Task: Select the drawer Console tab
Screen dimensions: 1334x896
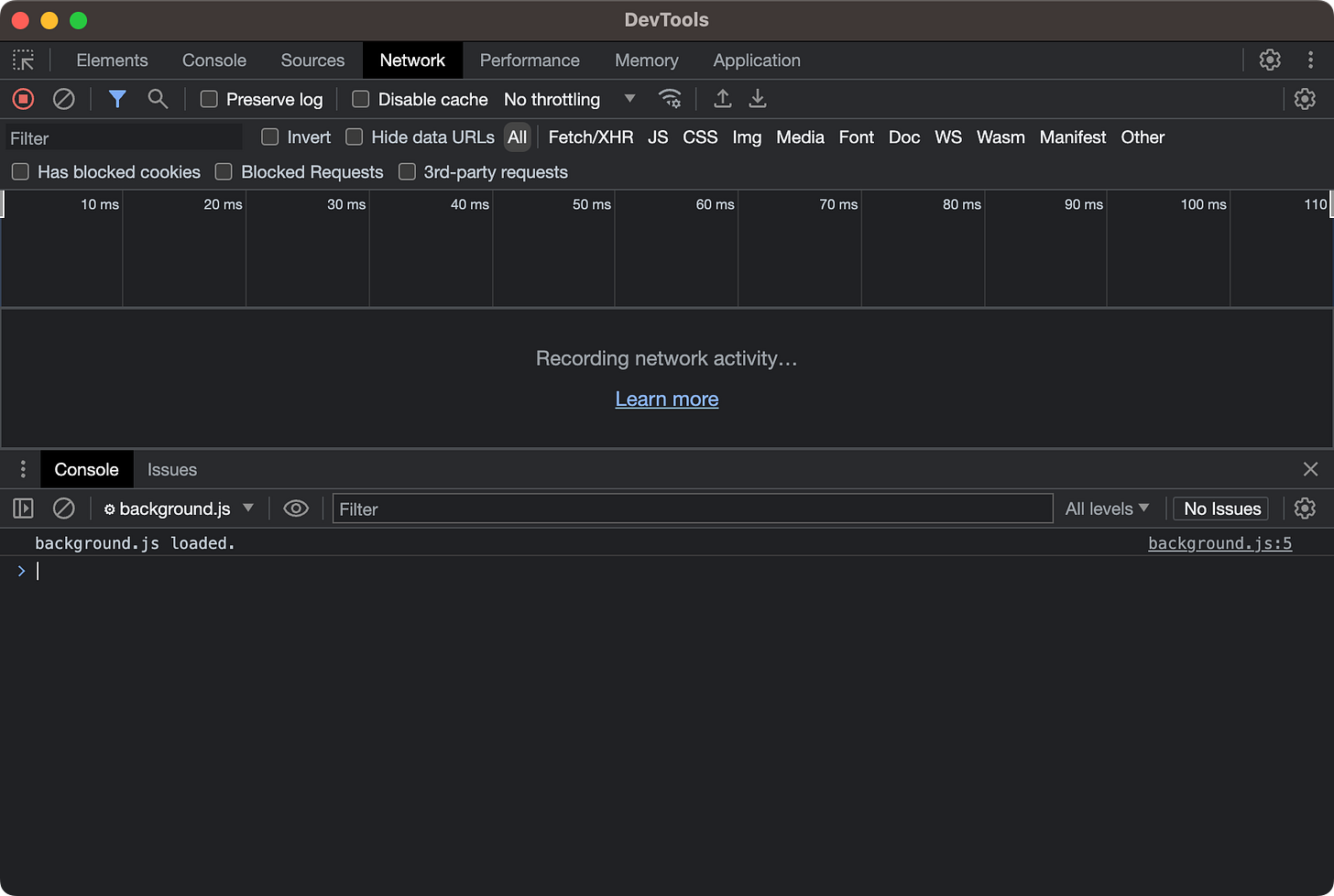Action: [86, 470]
